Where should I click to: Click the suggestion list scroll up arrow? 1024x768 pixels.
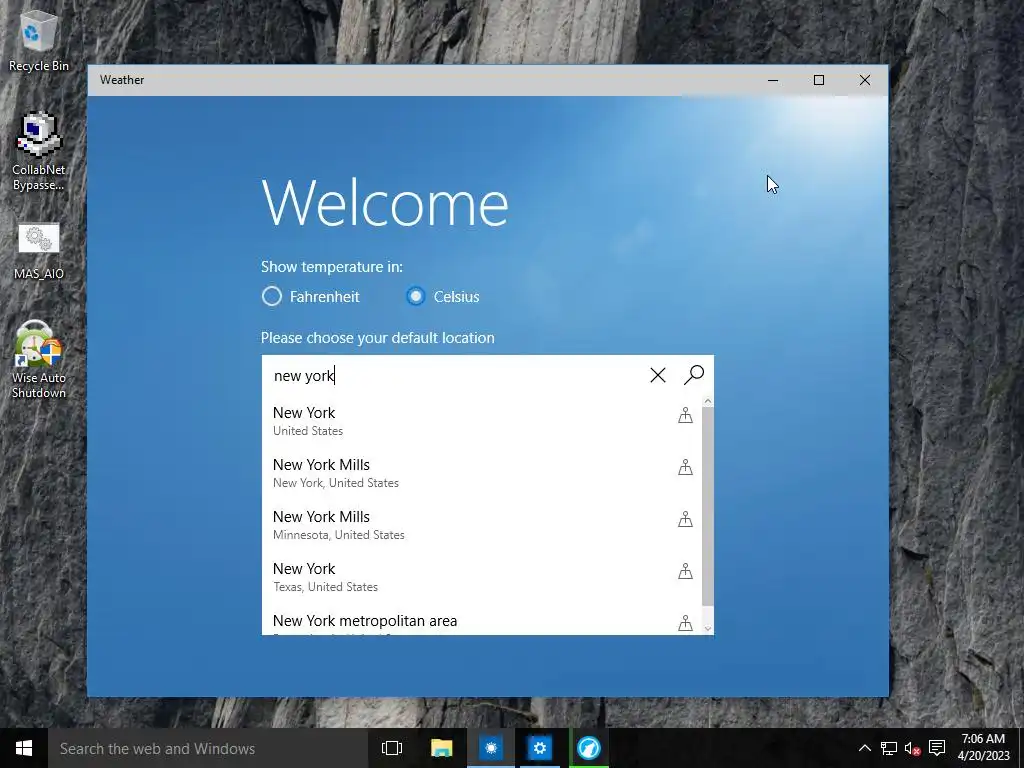(708, 401)
